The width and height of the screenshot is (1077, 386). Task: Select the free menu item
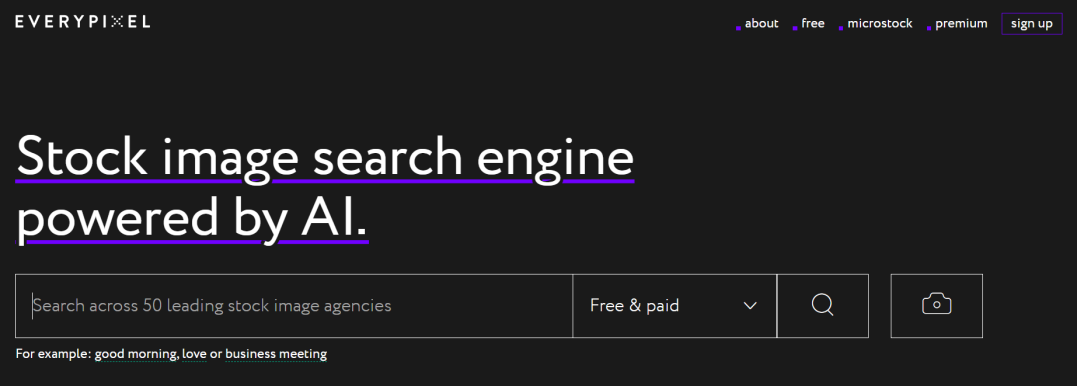click(813, 23)
